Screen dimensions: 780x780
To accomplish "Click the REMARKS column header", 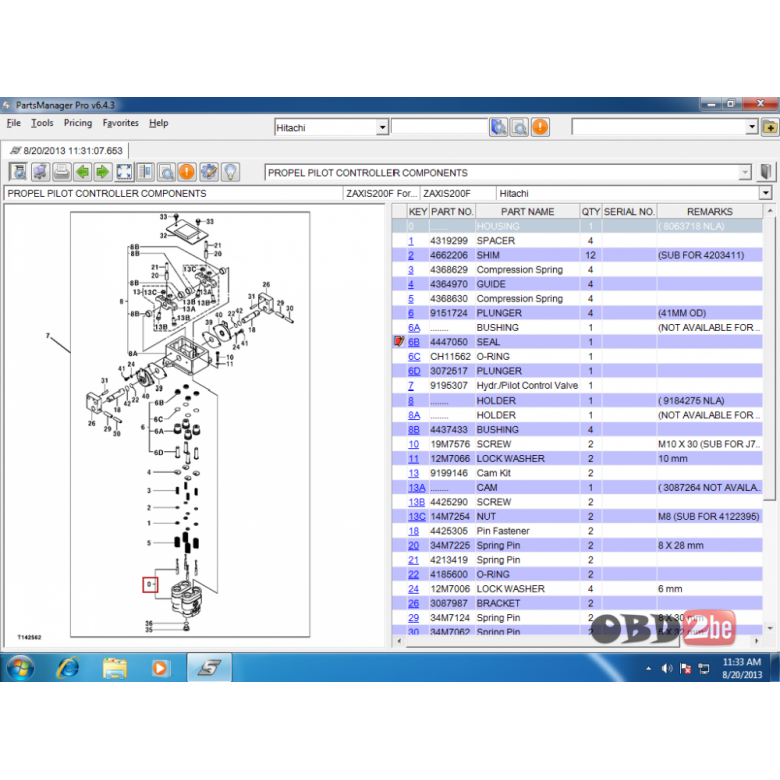I will [x=709, y=211].
